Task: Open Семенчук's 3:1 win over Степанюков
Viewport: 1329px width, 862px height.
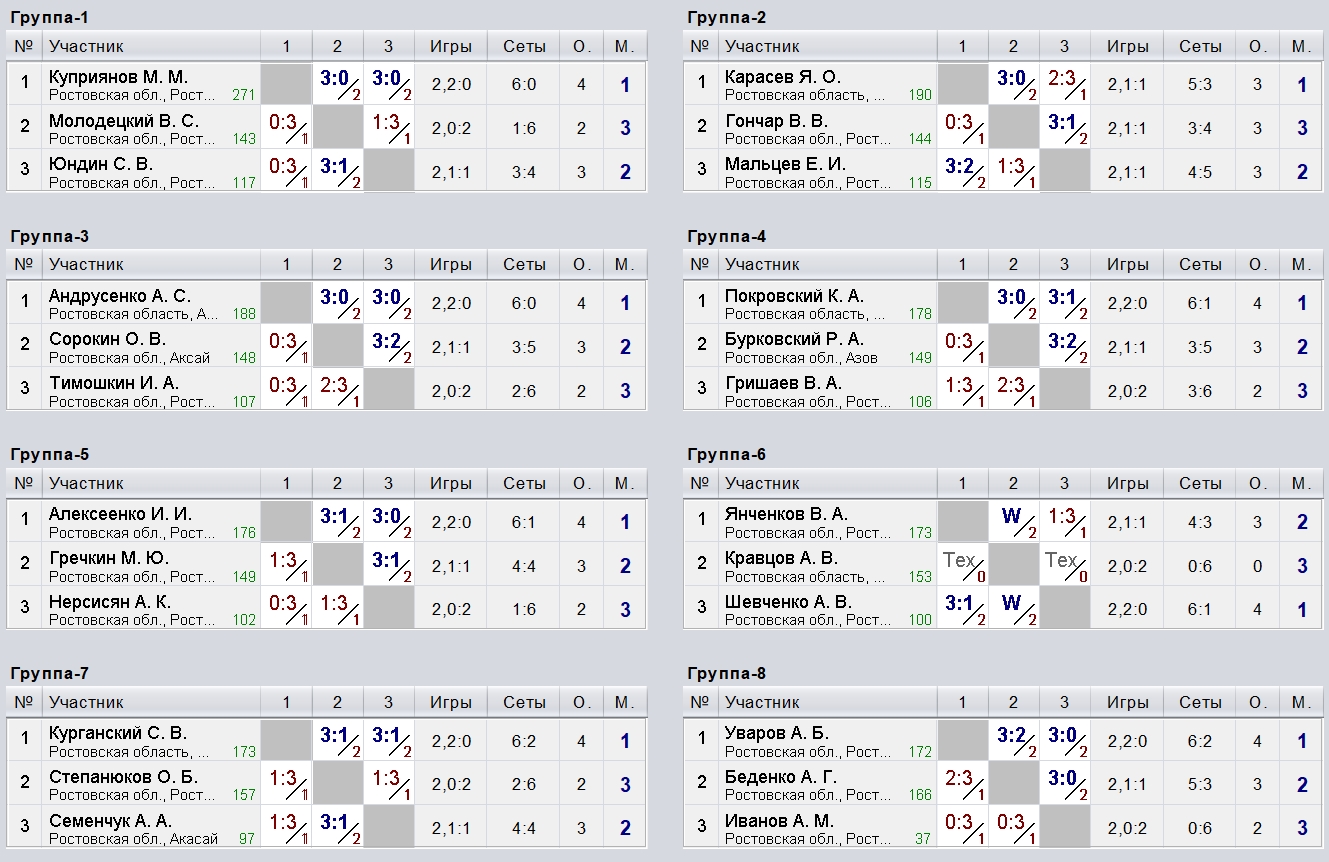Action: (x=338, y=826)
